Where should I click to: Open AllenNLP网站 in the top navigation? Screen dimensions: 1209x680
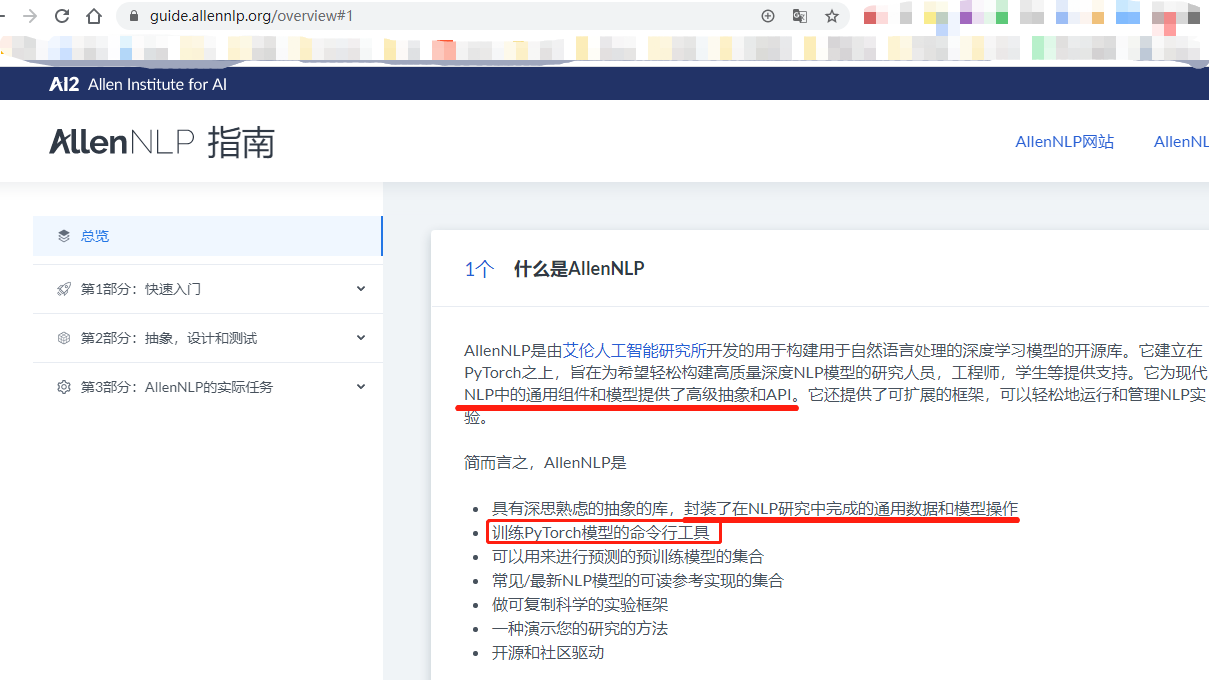pyautogui.click(x=1065, y=141)
